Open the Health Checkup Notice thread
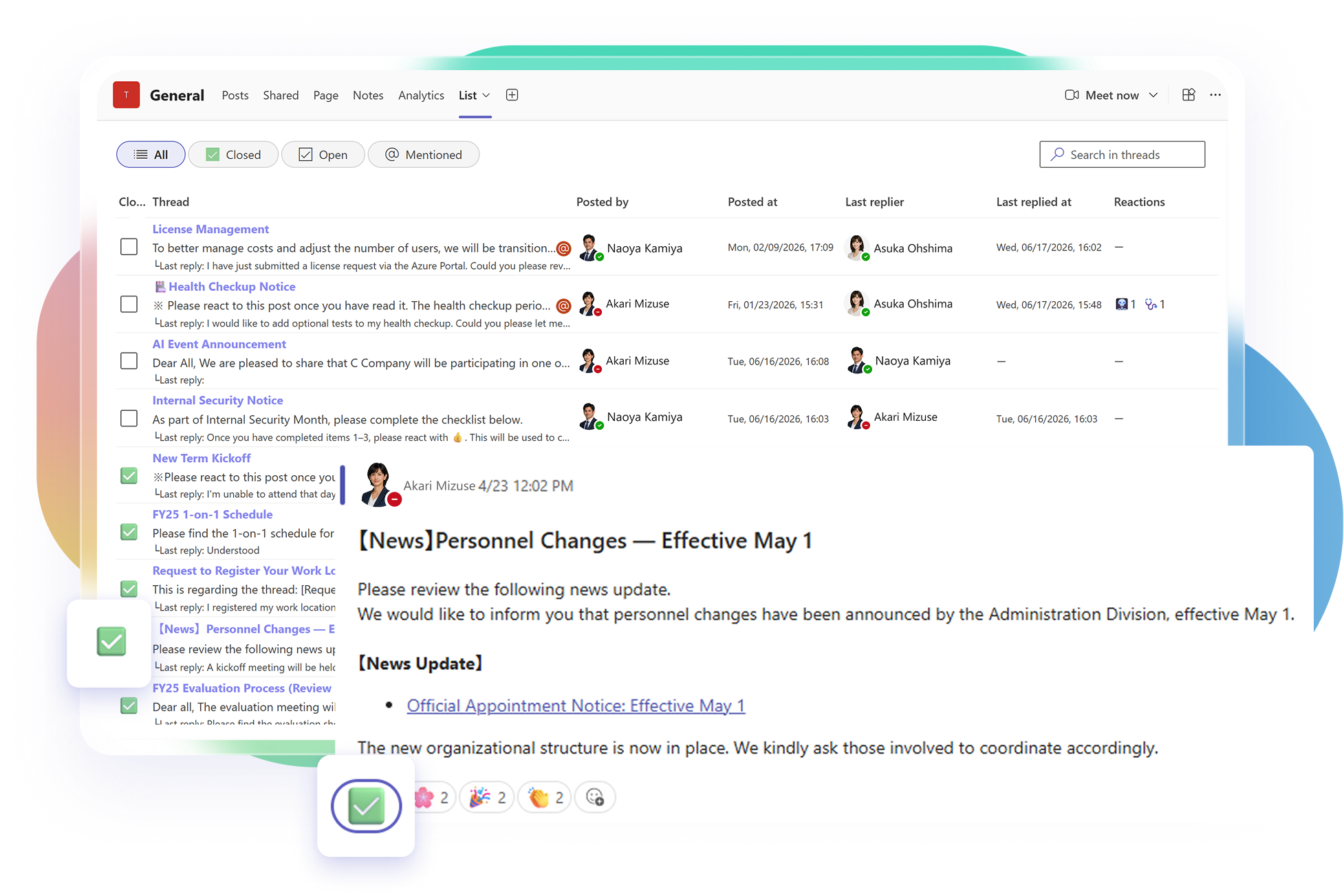This screenshot has width=1344, height=896. pos(232,287)
